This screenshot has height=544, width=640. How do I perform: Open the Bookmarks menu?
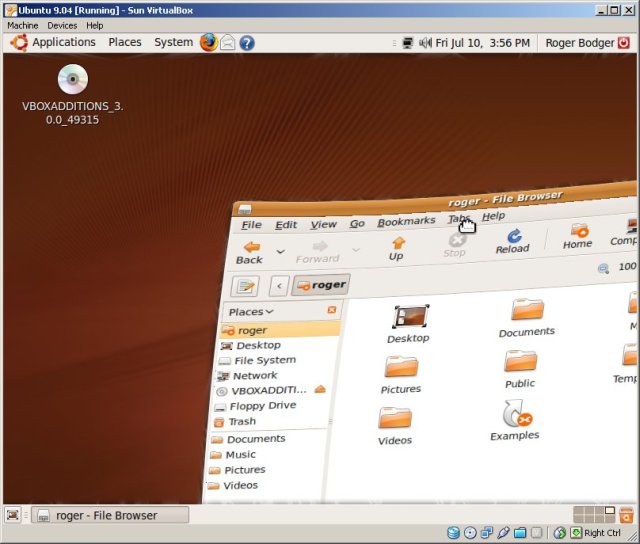[406, 222]
